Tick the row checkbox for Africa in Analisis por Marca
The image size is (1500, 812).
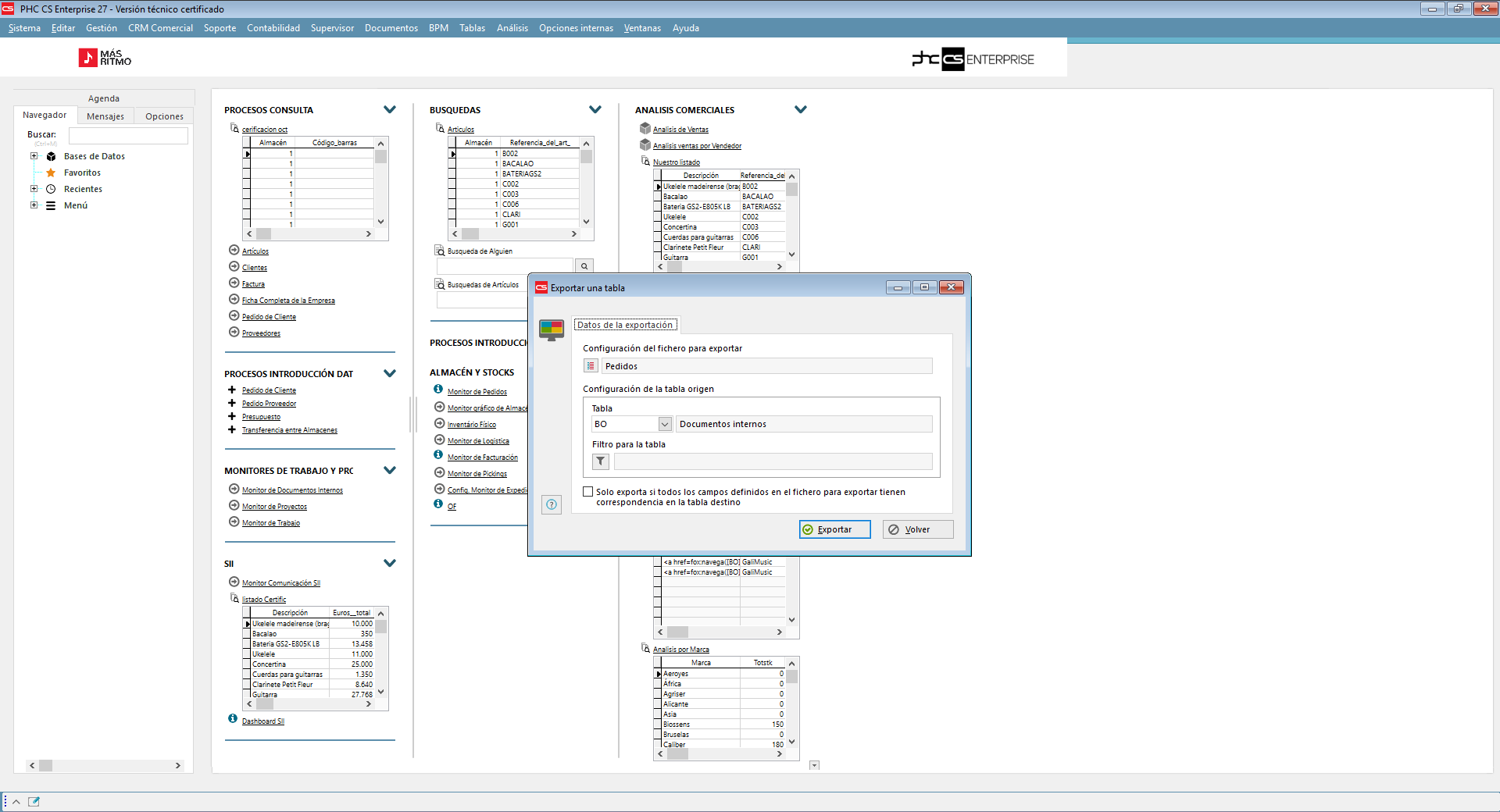pos(658,684)
